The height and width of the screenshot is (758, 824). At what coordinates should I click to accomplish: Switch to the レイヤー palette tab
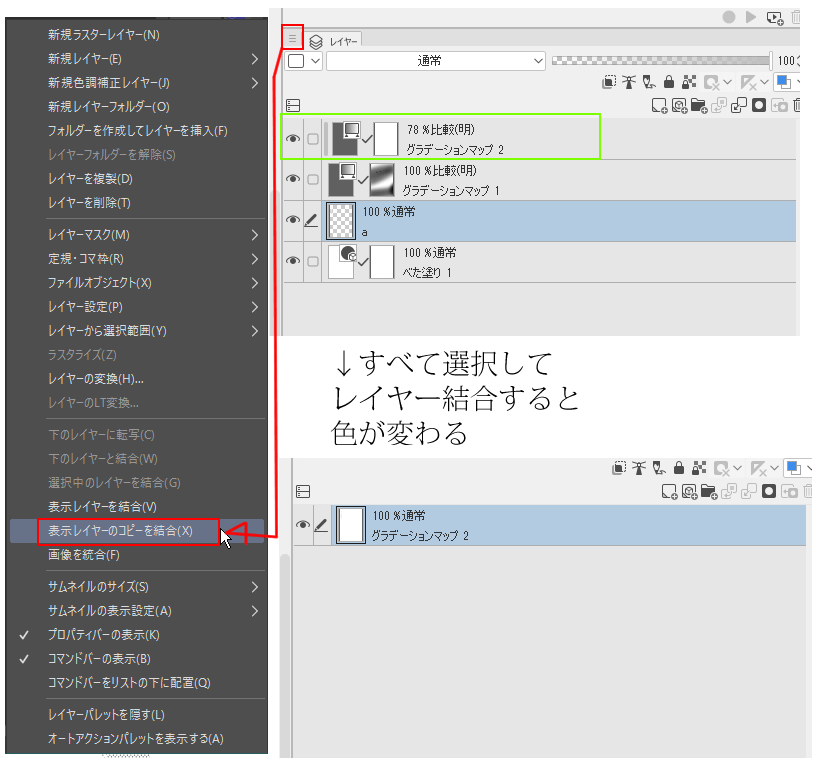click(335, 41)
